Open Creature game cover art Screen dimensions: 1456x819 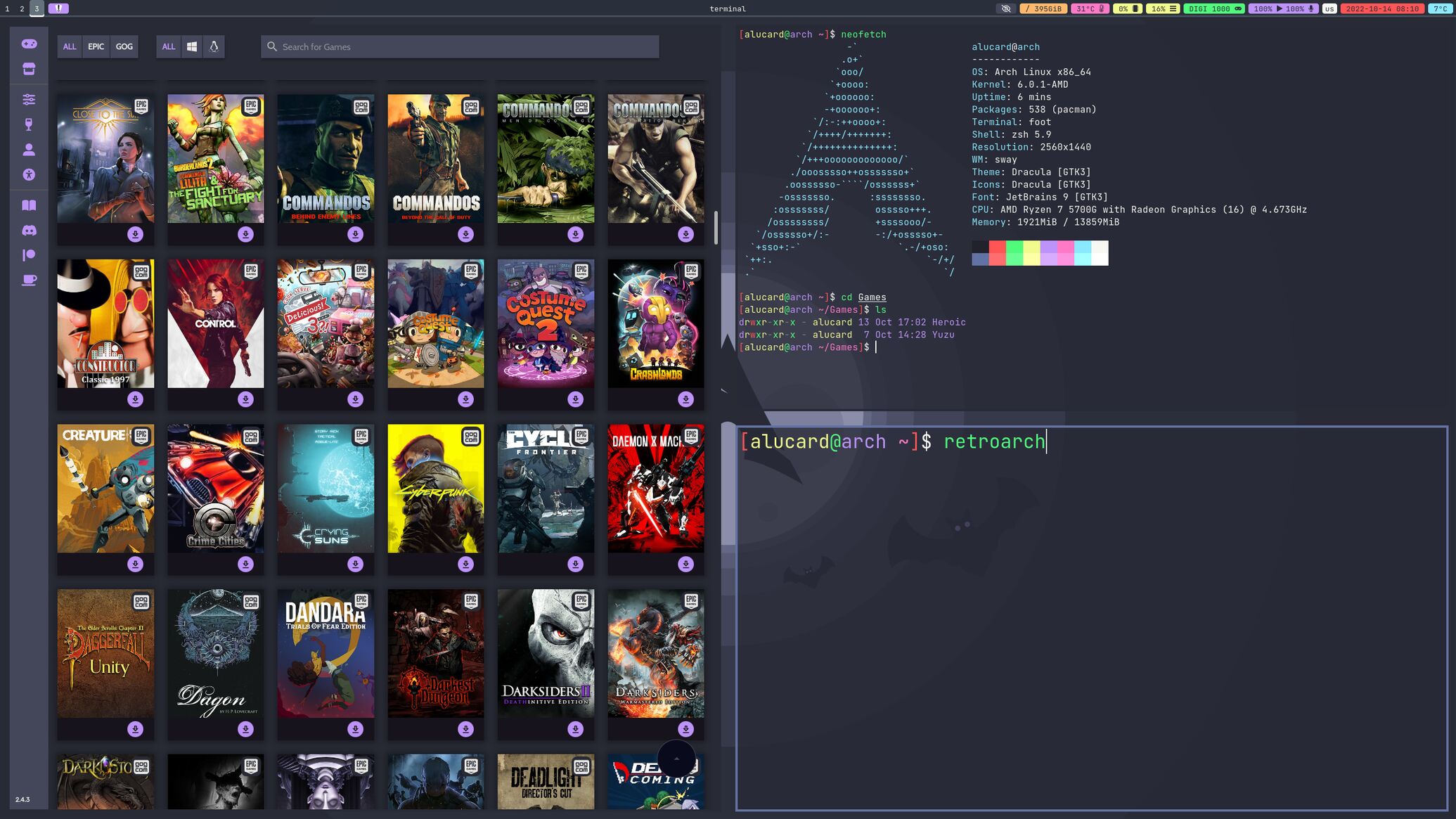[105, 489]
